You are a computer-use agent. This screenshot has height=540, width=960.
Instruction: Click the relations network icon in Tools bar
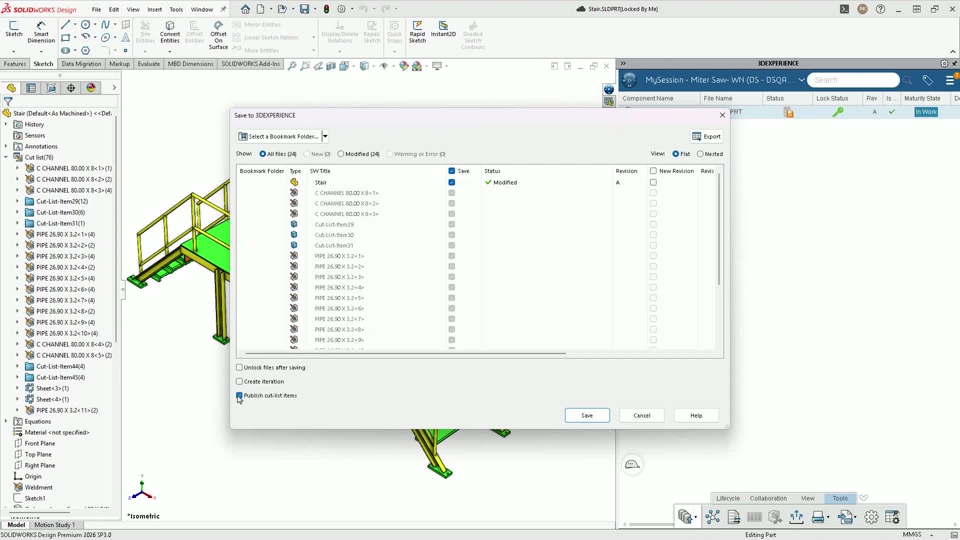click(x=713, y=517)
